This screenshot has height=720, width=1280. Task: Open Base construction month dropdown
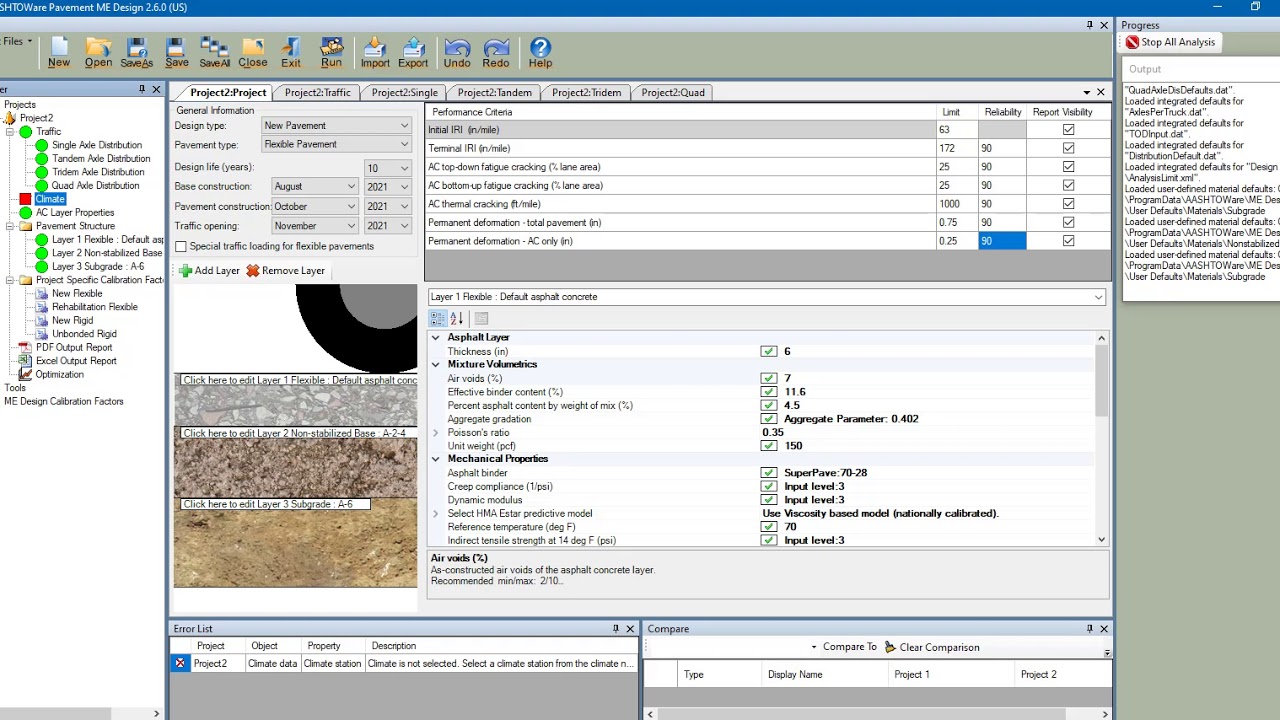point(351,187)
